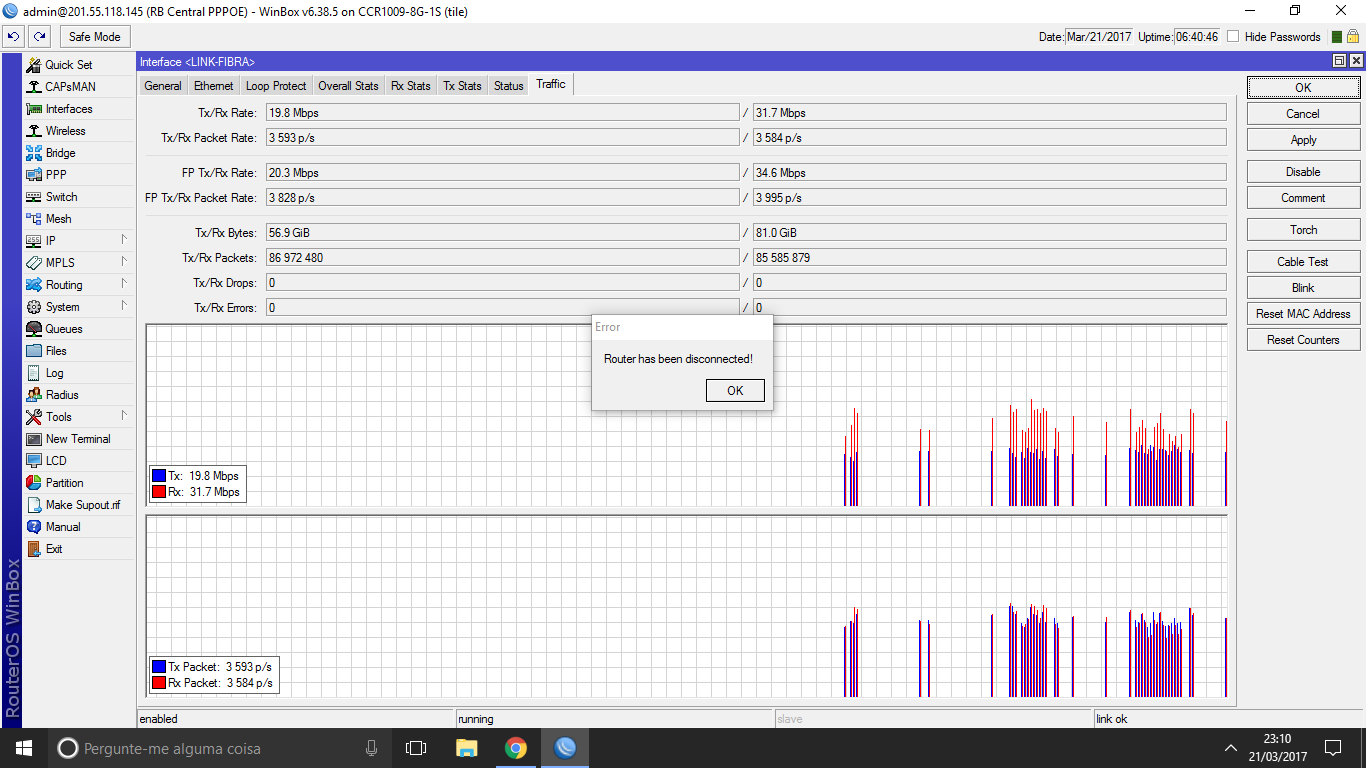The width and height of the screenshot is (1366, 768).
Task: Click the Make Supout.rif icon
Action: point(34,505)
